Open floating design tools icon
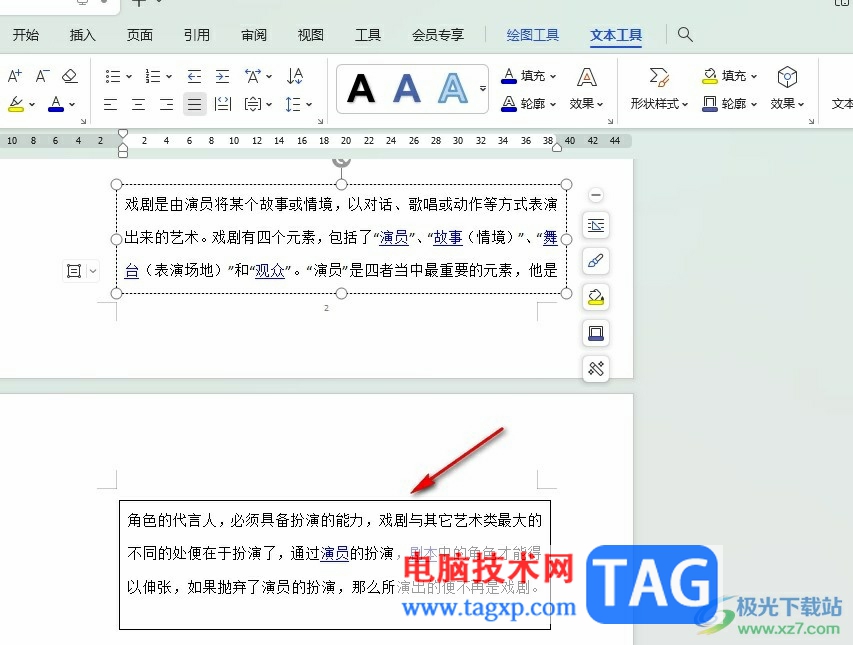This screenshot has height=645, width=853. click(596, 369)
